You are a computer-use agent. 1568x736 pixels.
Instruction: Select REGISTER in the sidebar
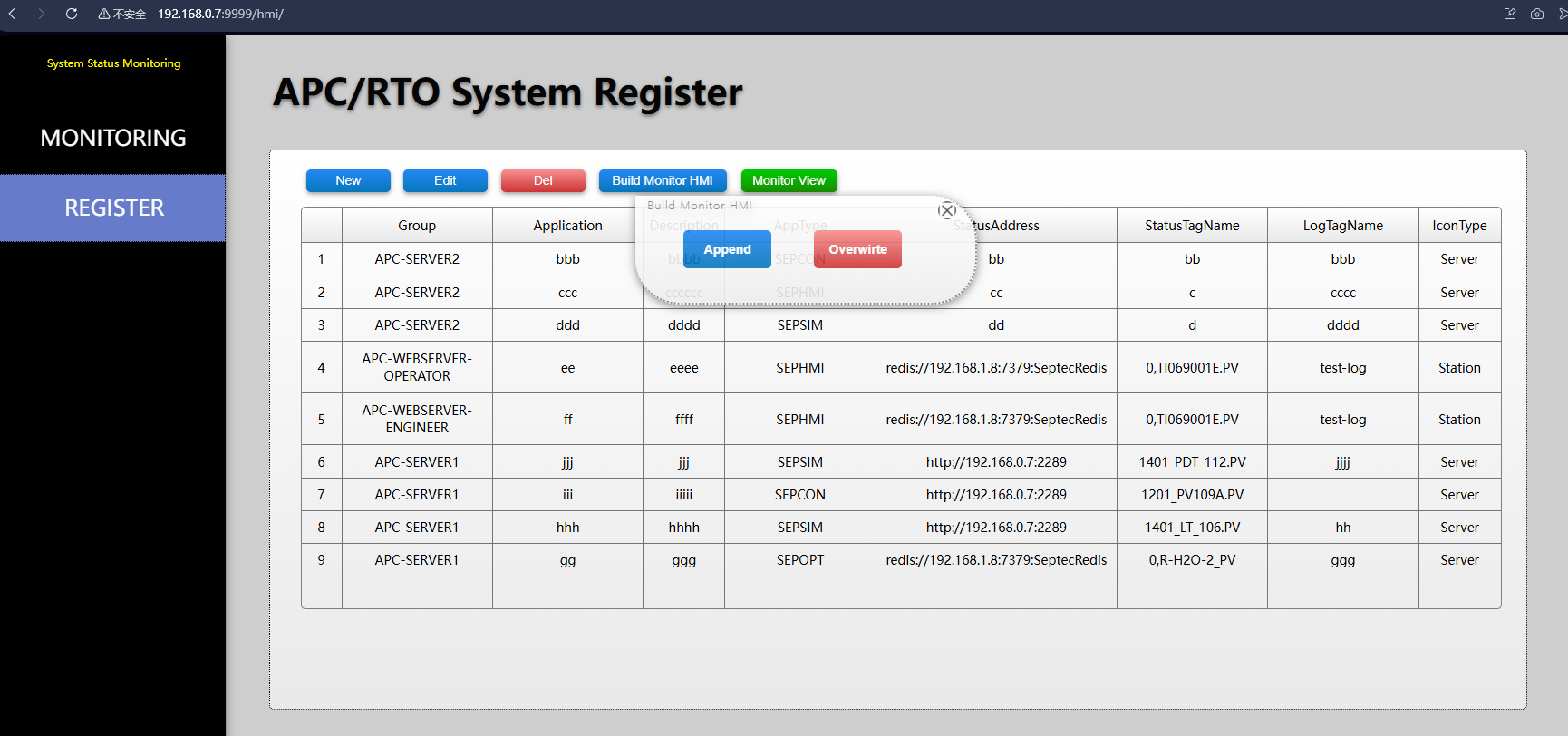coord(113,208)
